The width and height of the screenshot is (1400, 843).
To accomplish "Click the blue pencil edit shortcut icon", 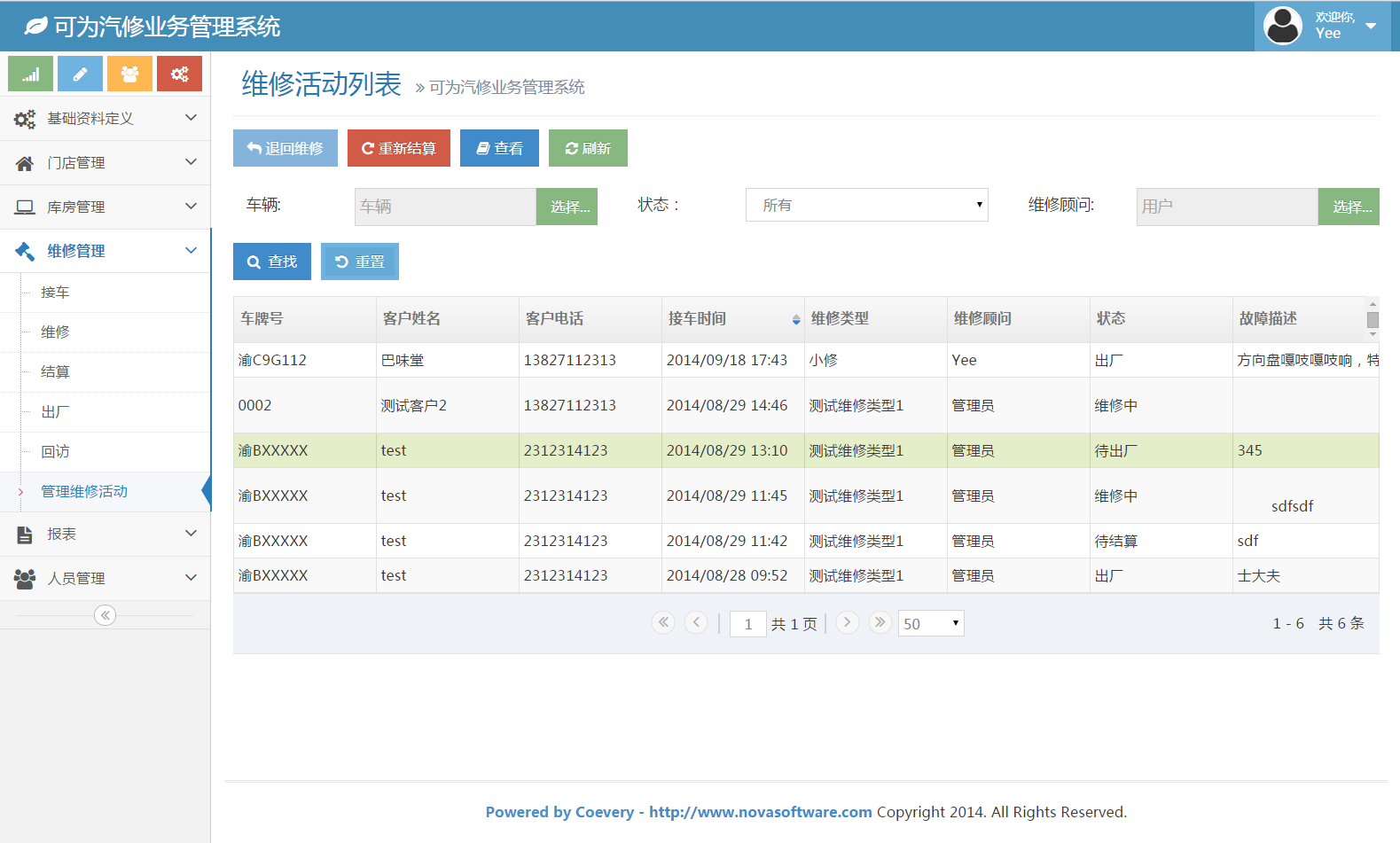I will [x=80, y=74].
